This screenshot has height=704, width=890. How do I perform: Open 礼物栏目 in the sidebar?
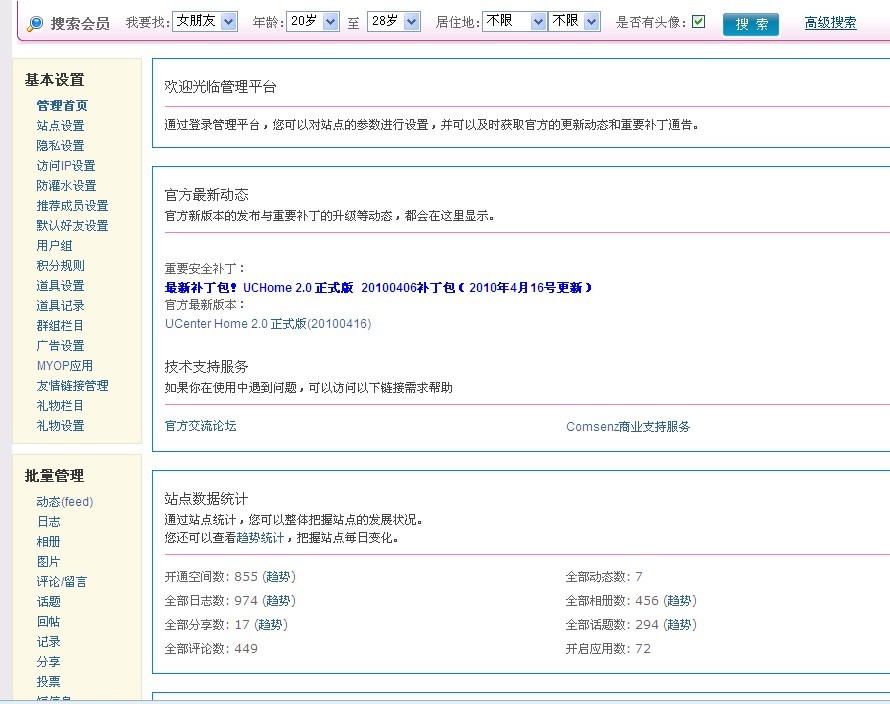tap(60, 405)
